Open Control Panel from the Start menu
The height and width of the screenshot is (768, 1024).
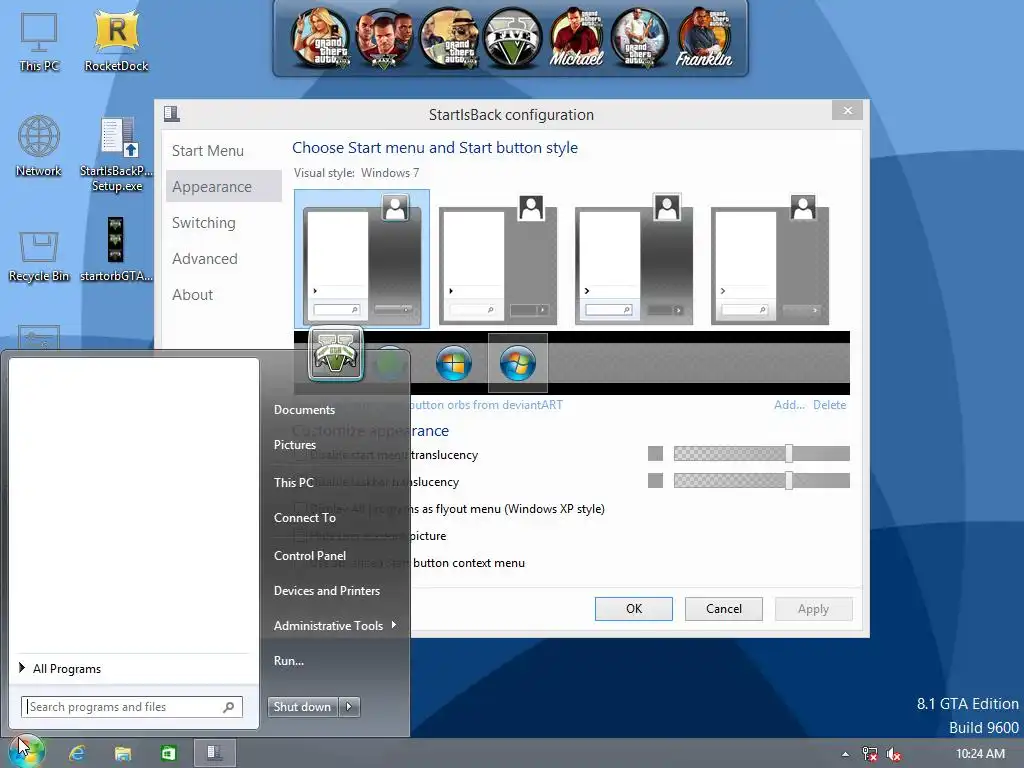coord(310,556)
